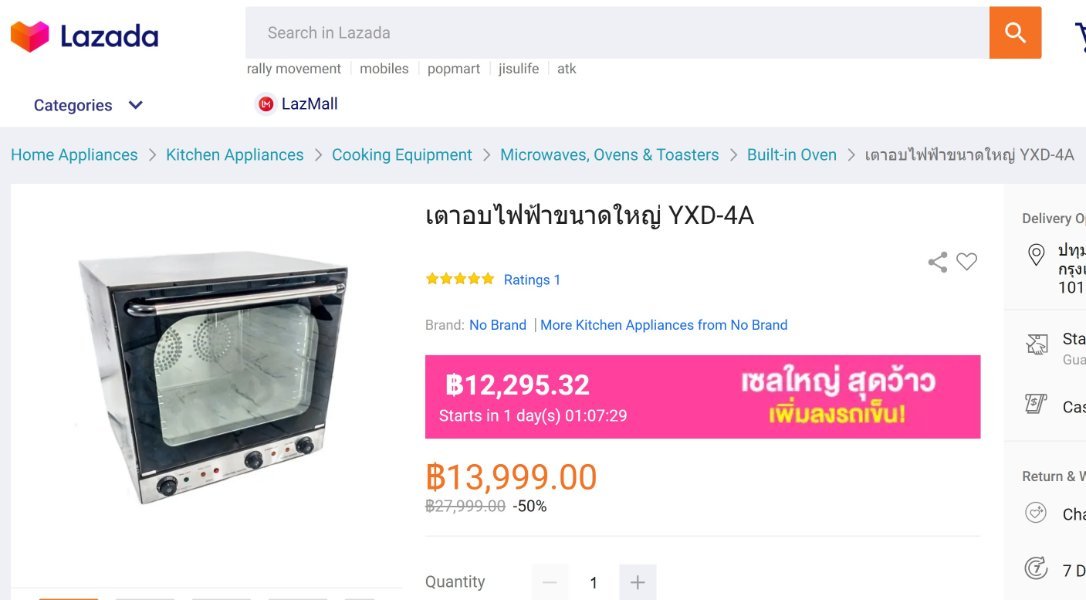1086x600 pixels.
Task: Go to Built-in Oven breadcrumb
Action: [x=792, y=155]
